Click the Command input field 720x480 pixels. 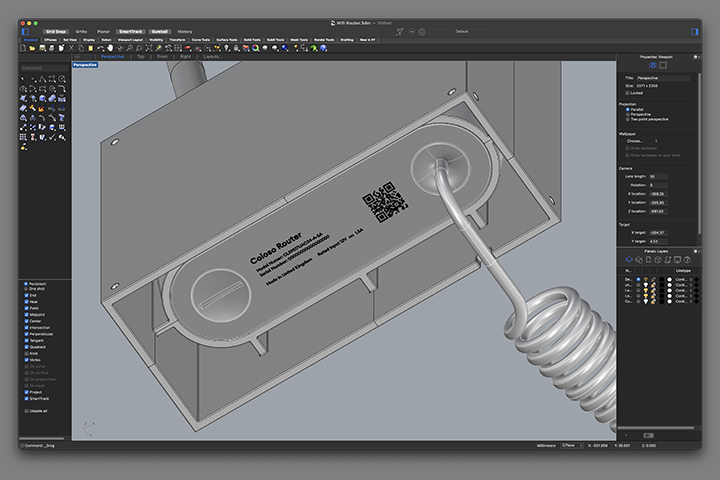[45, 68]
